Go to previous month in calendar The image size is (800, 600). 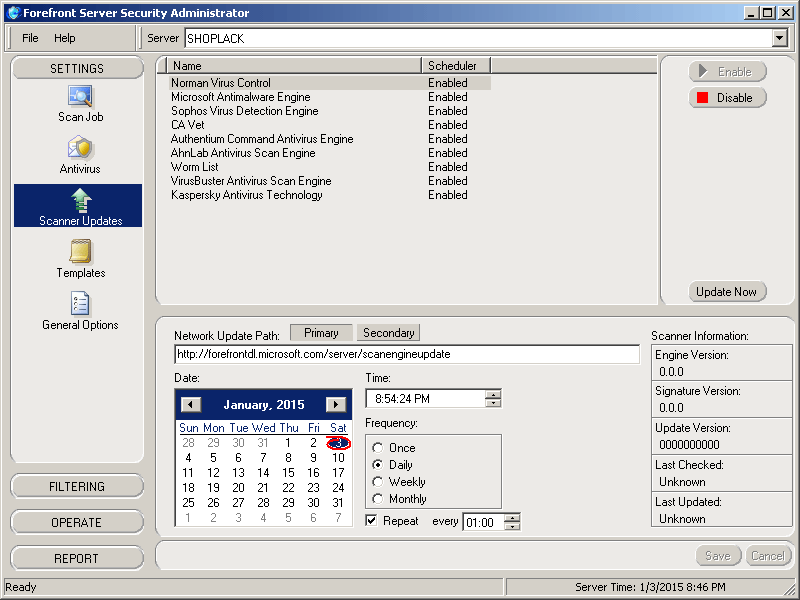[191, 405]
